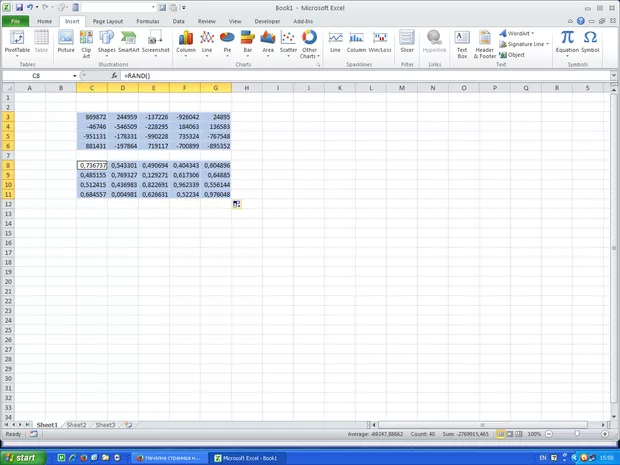Viewport: 620px width, 465px height.
Task: Expand the Name Box dropdown
Action: tap(75, 76)
